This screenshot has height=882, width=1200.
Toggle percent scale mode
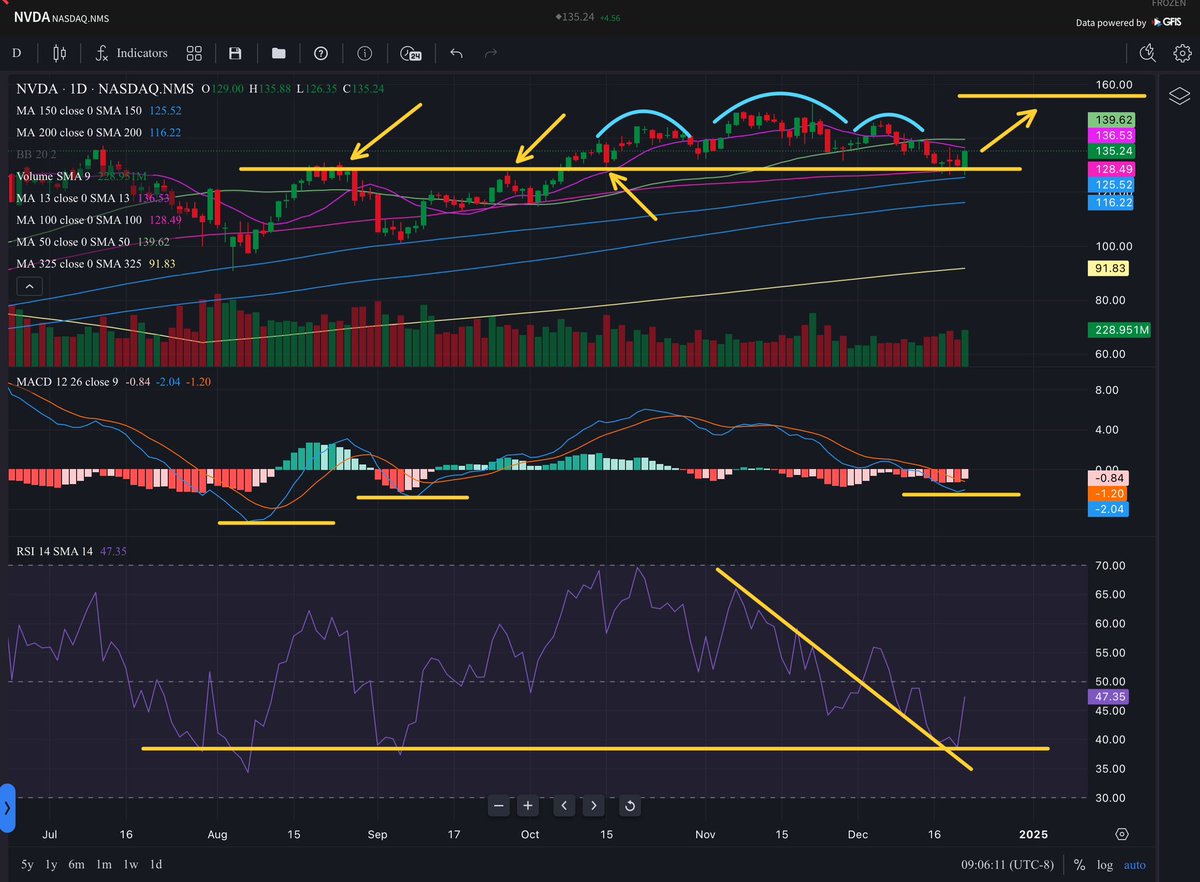[1079, 865]
